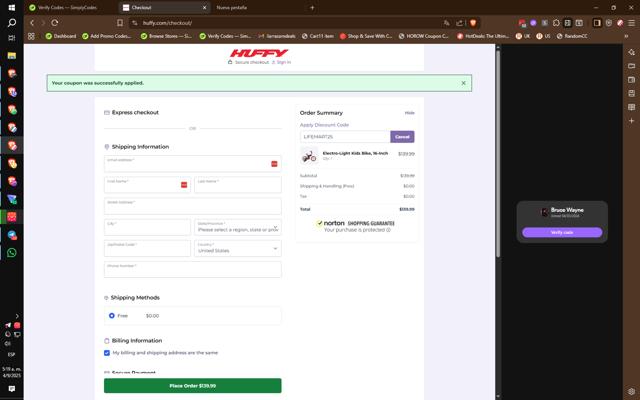Screen dimensions: 640x400
Task: Open the browser hamburger main menu
Action: 631,23
